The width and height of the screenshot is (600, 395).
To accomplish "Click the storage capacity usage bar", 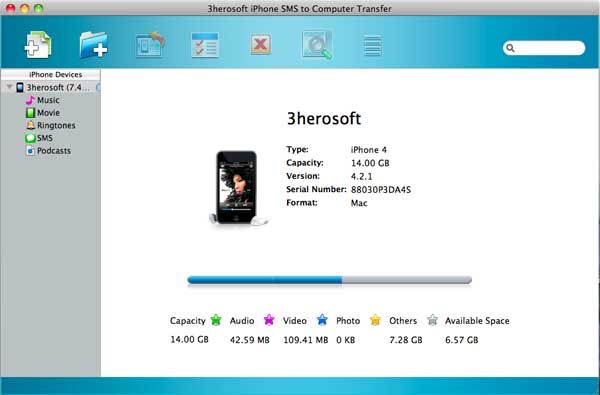I will click(329, 280).
